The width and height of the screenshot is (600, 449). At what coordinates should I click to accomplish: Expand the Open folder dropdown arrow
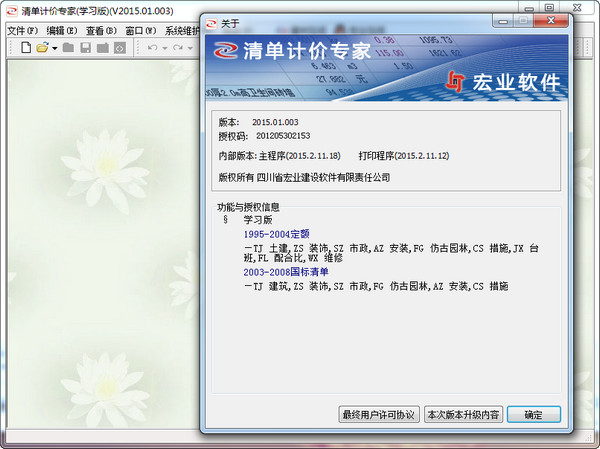pos(54,48)
